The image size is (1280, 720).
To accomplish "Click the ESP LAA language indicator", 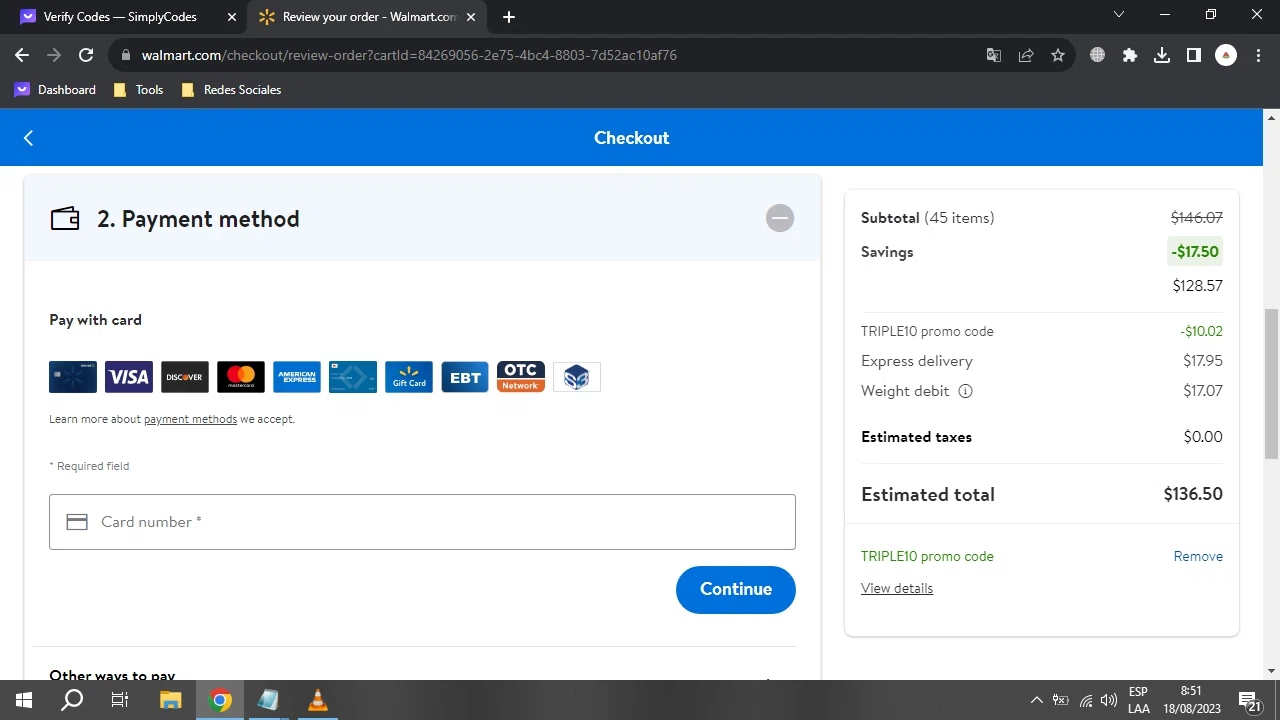I will click(x=1138, y=700).
